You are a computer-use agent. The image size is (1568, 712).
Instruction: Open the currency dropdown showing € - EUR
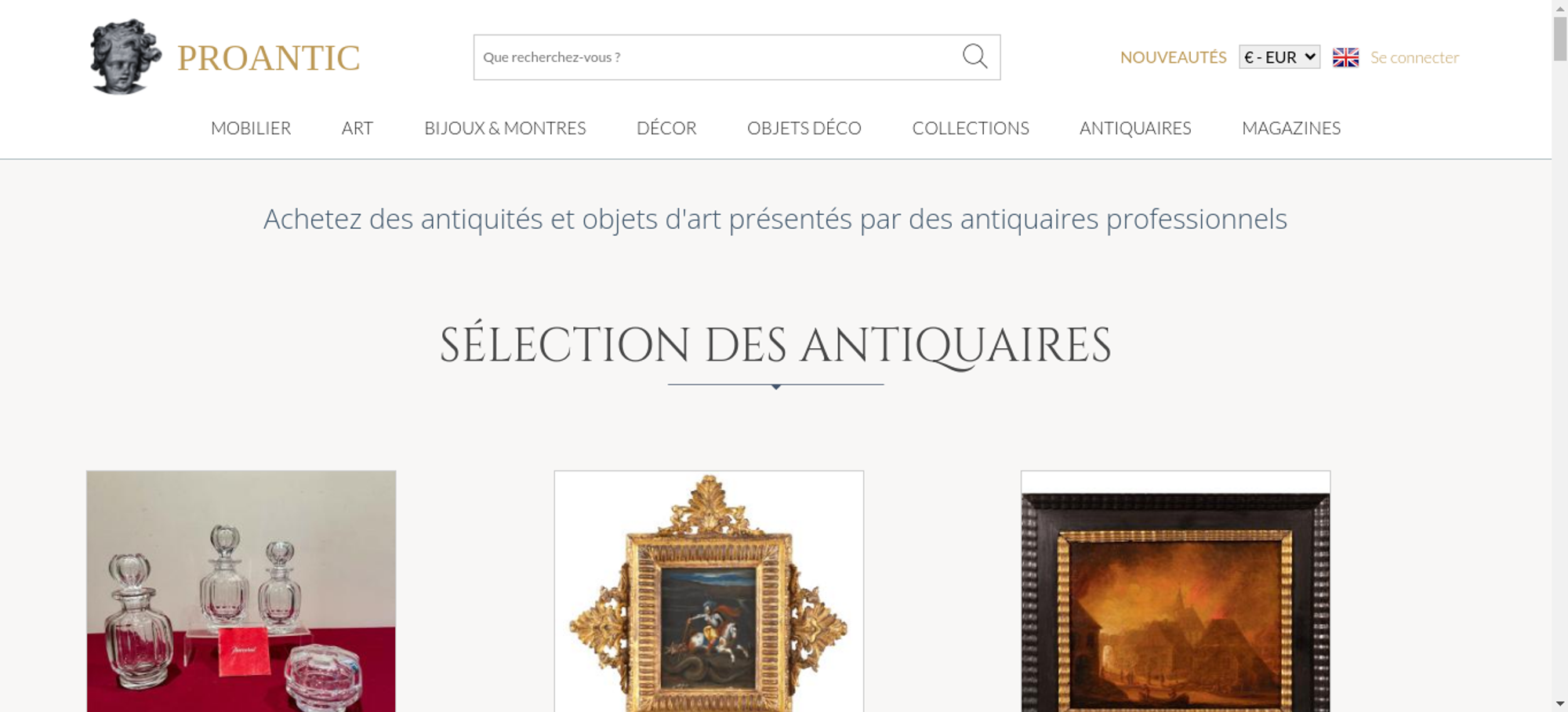coord(1279,57)
